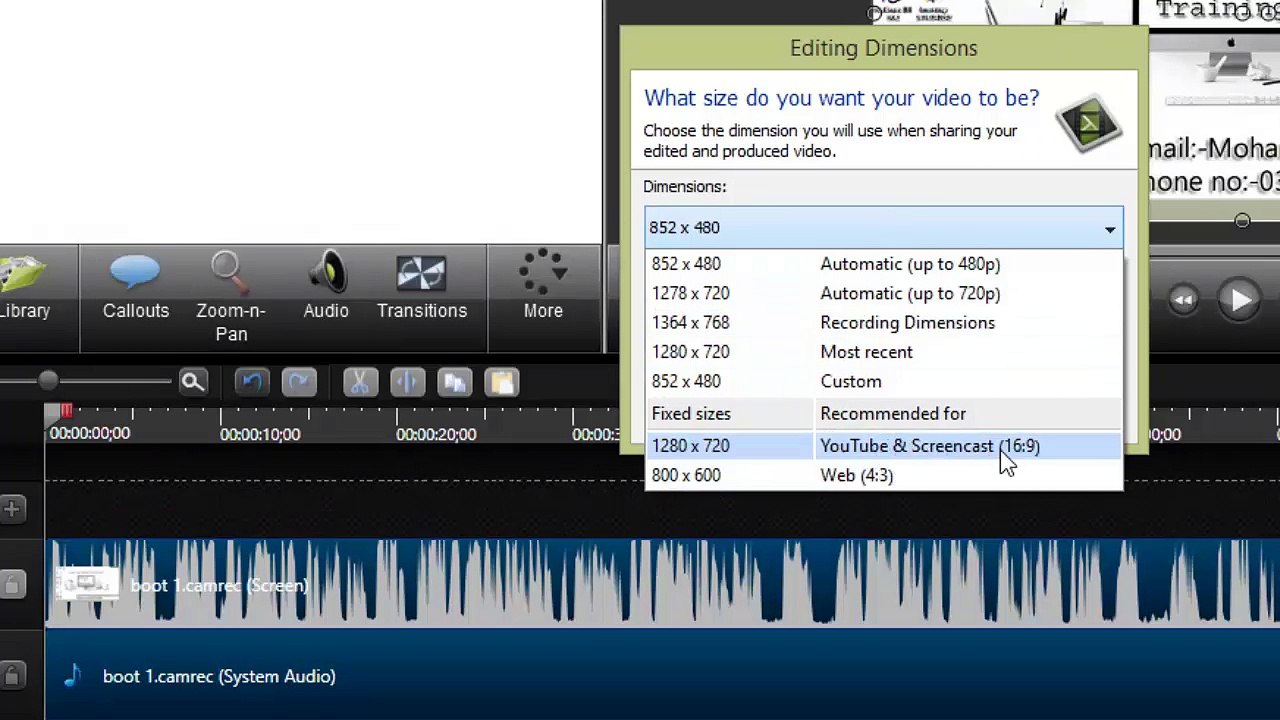Select the boot 1.camrec (Screen) clip
1280x720 pixels.
tap(662, 584)
